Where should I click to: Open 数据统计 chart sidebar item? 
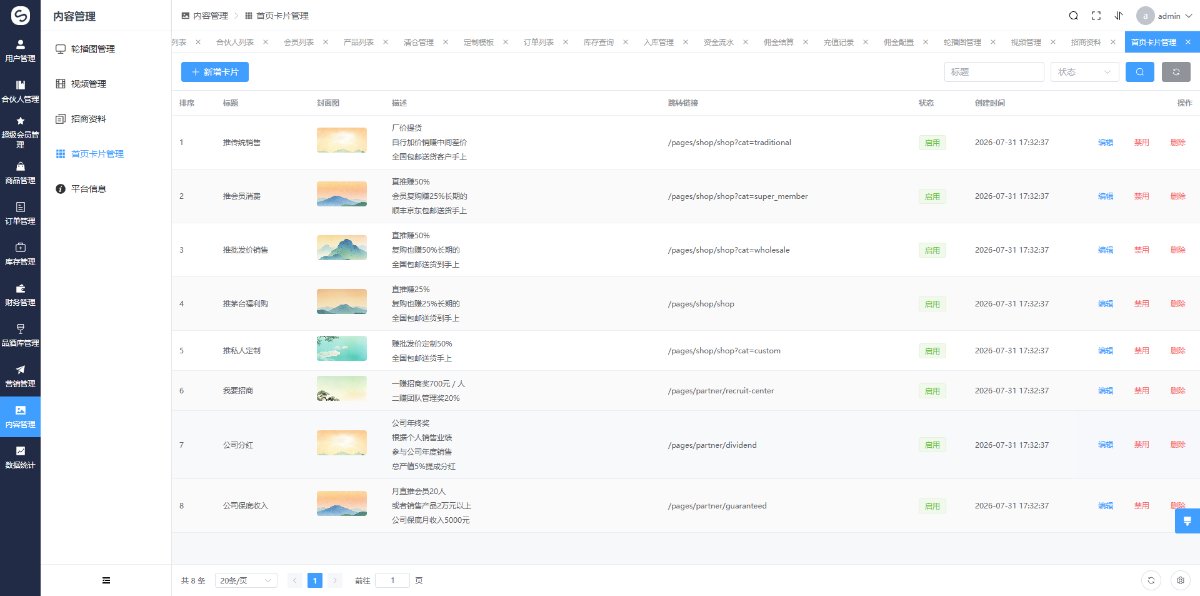pos(20,457)
